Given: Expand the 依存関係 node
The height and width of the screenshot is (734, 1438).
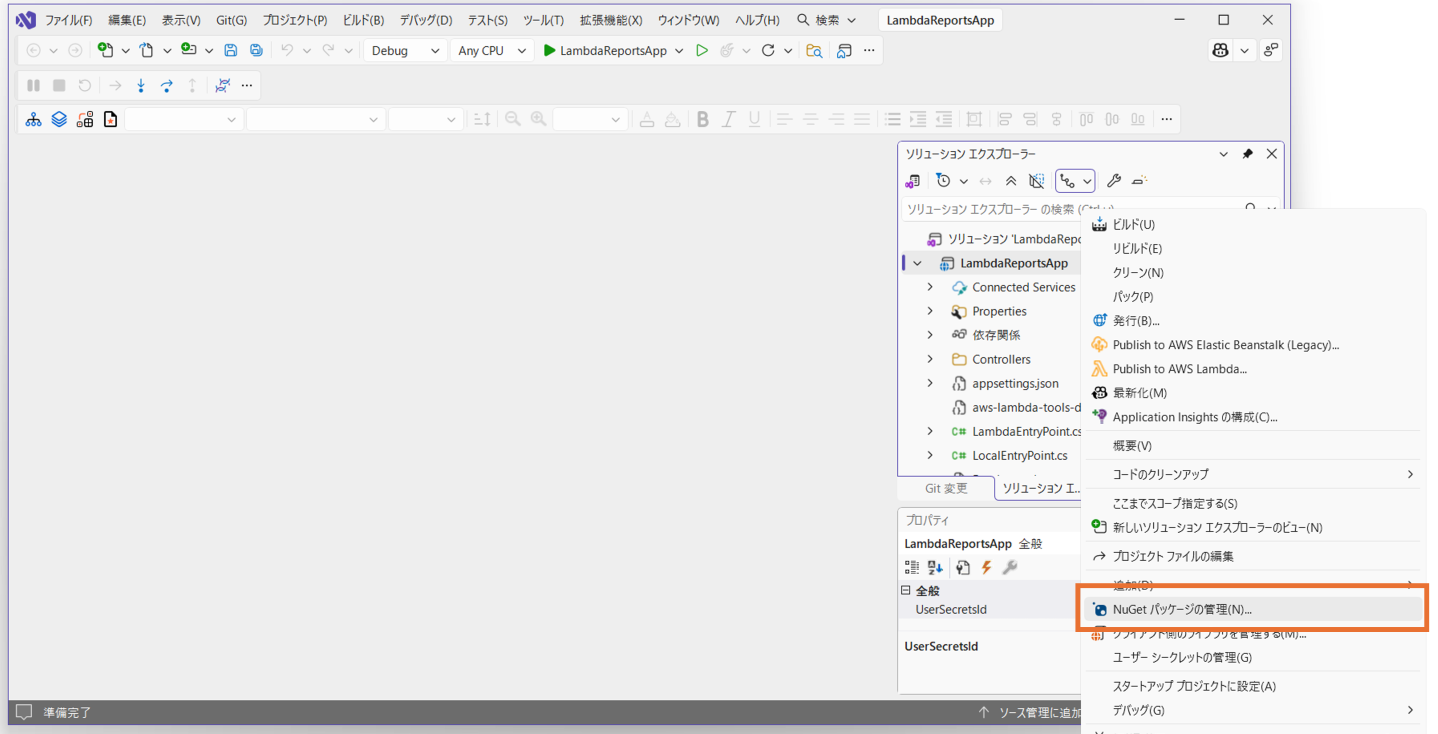Looking at the screenshot, I should [x=930, y=335].
